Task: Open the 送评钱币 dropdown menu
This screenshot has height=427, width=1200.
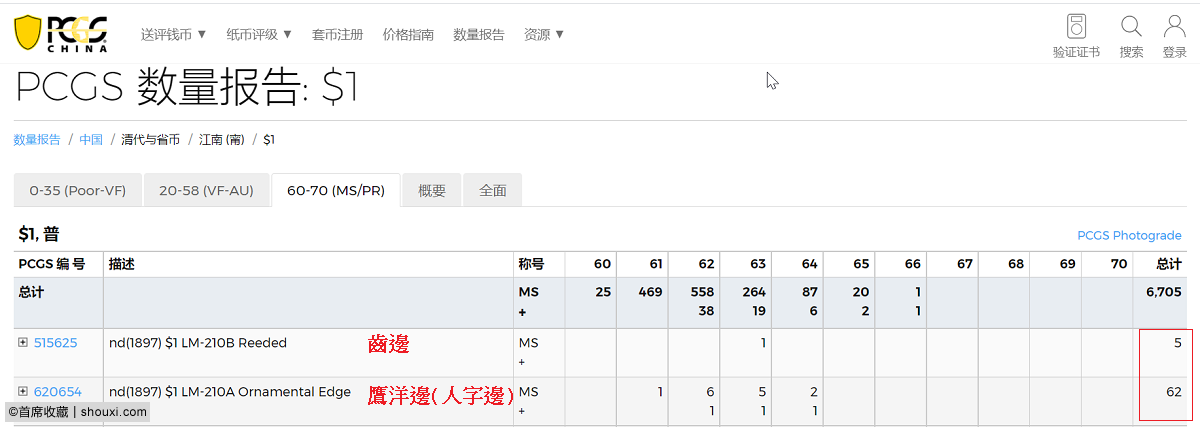Action: click(173, 34)
